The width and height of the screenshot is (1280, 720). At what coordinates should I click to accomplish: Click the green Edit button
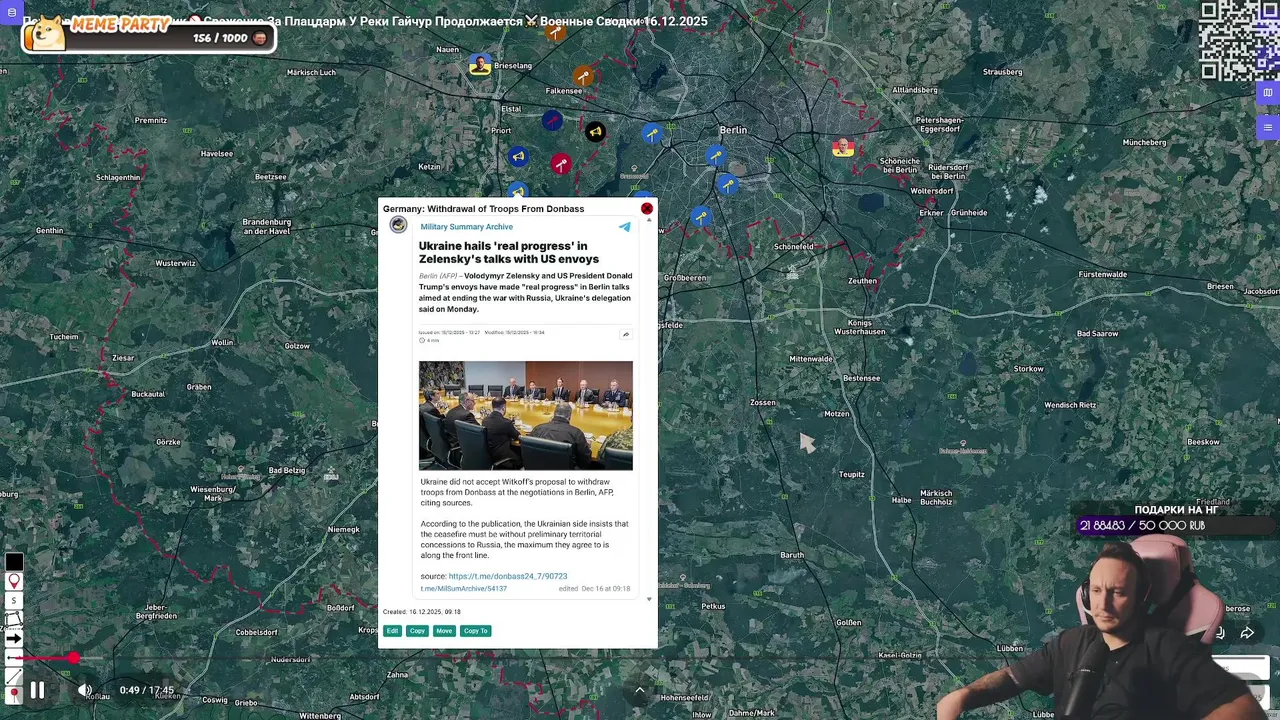392,631
